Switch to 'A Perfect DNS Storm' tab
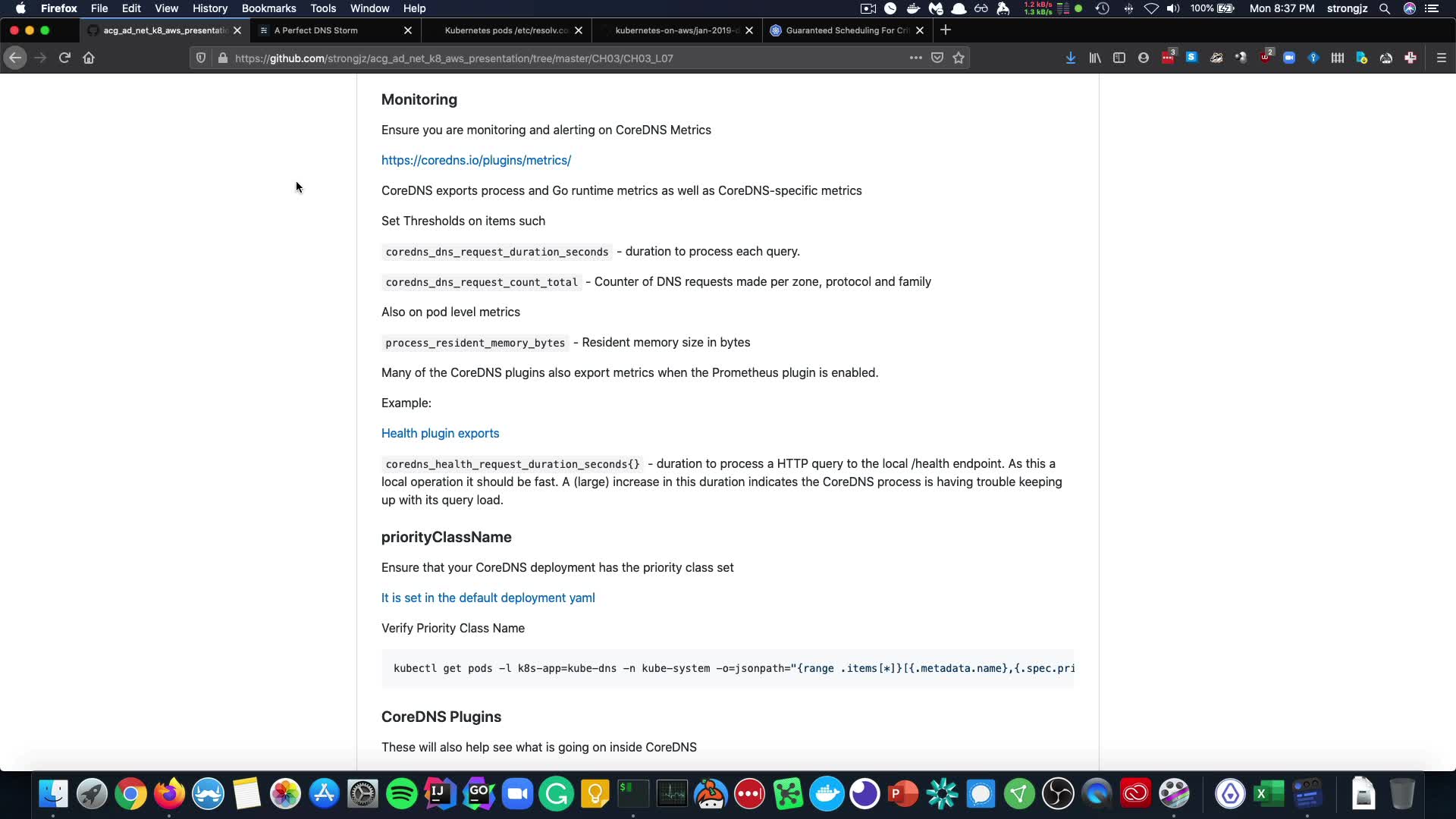 [316, 30]
